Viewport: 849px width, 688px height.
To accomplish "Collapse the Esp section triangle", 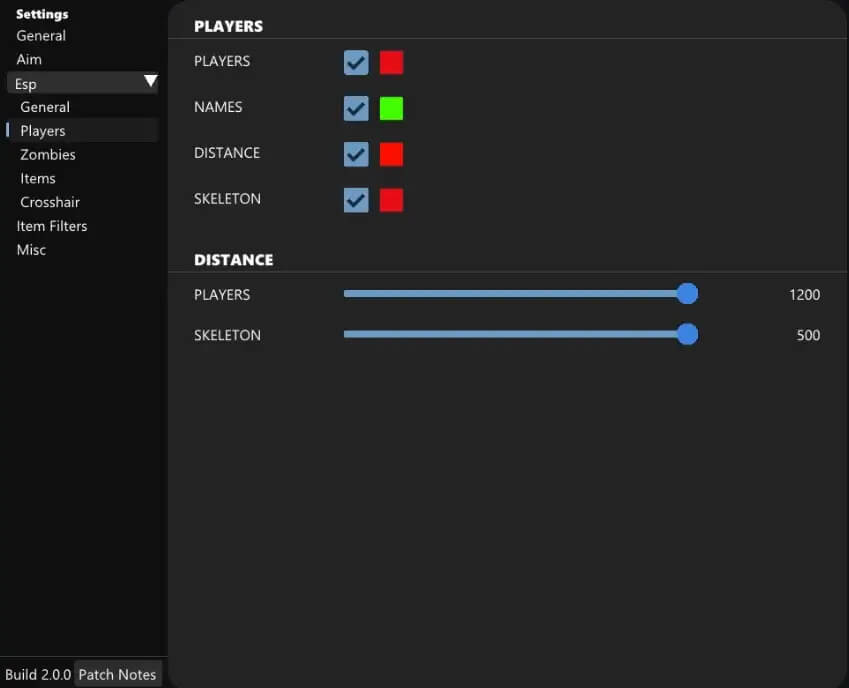I will coord(150,82).
